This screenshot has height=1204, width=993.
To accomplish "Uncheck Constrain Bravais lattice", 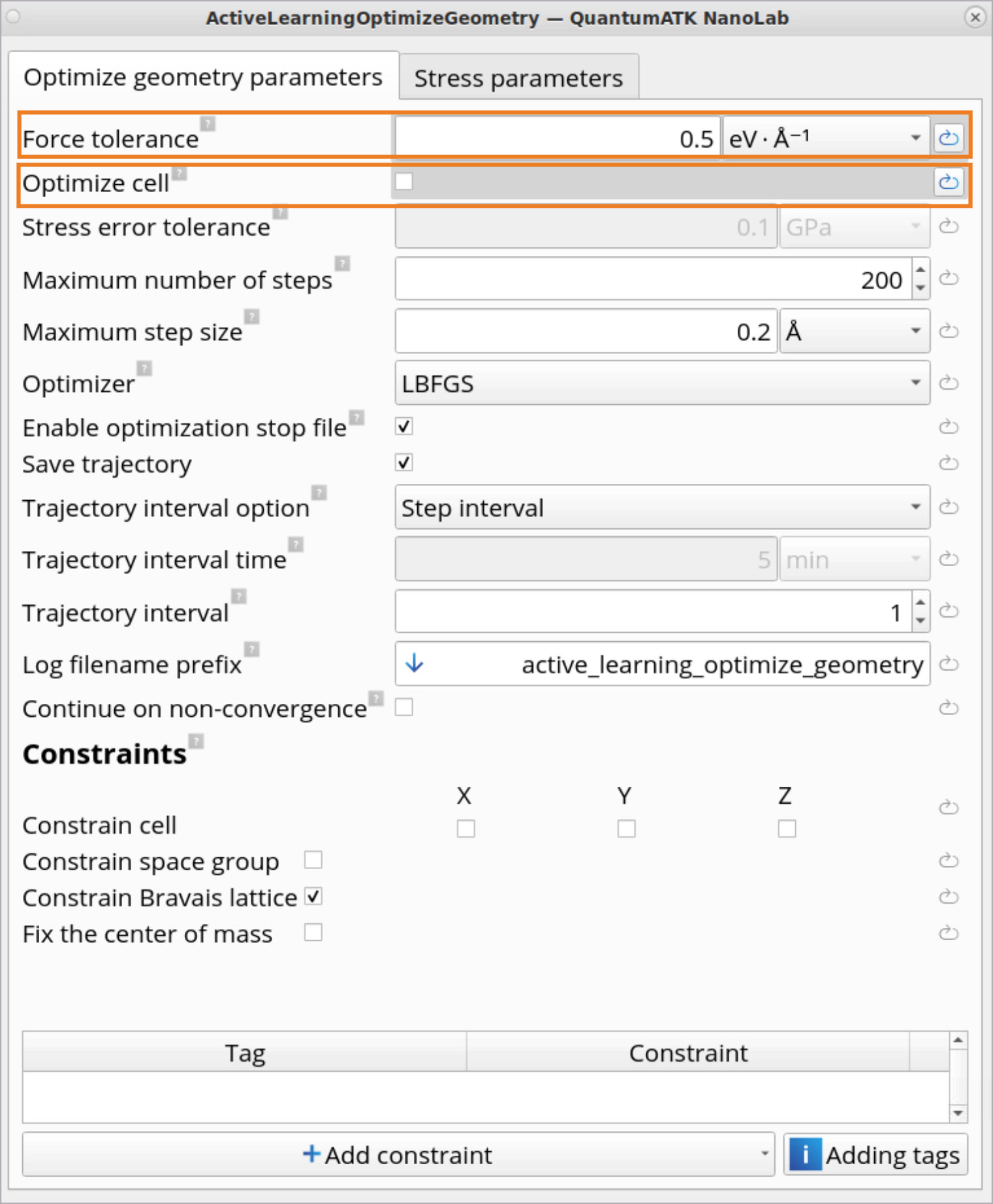I will pos(313,896).
